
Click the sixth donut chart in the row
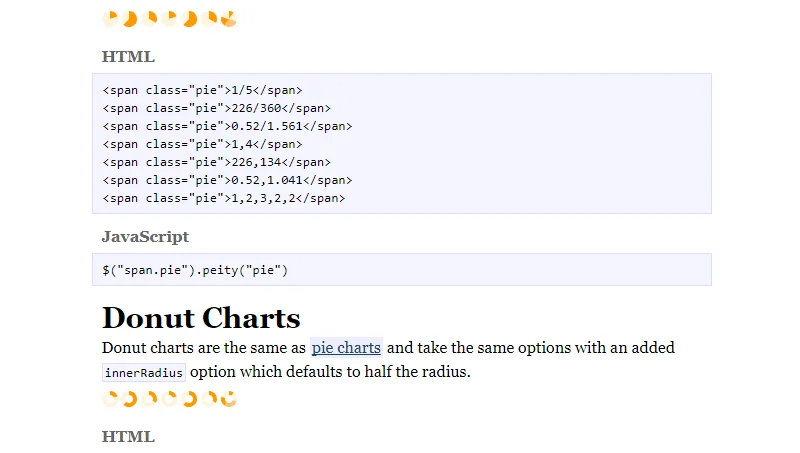[209, 399]
